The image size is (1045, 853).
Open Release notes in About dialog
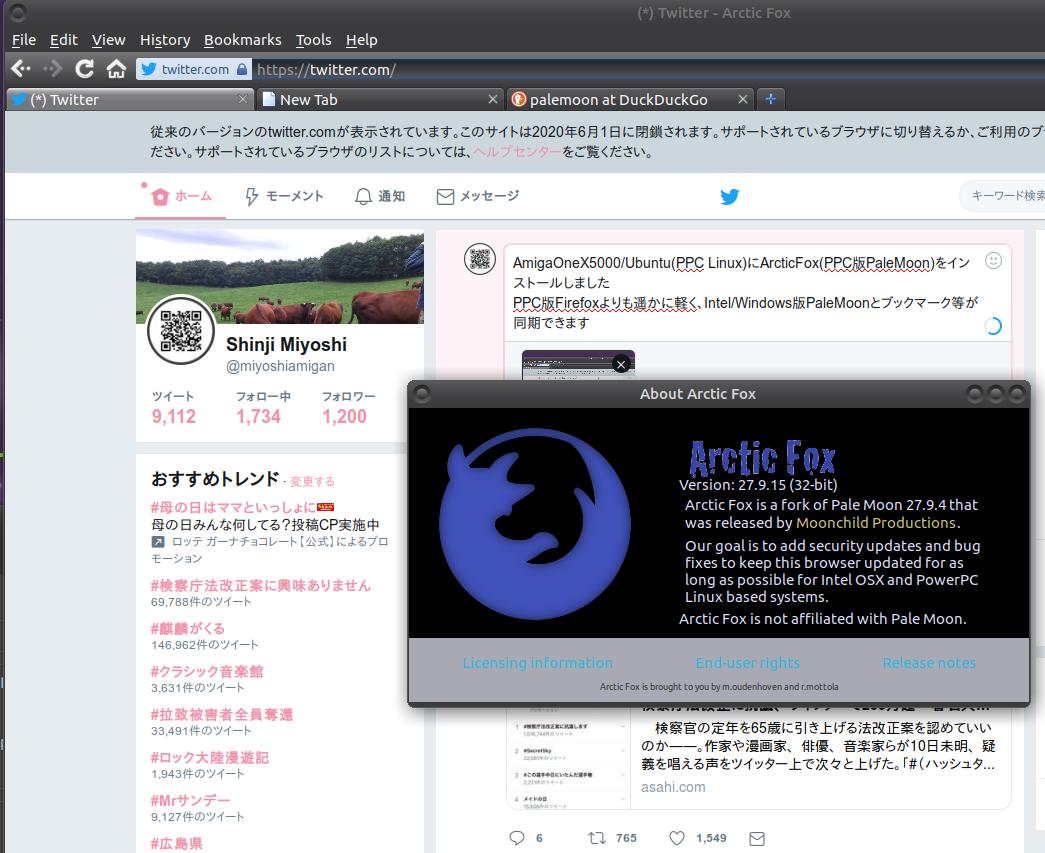coord(929,663)
